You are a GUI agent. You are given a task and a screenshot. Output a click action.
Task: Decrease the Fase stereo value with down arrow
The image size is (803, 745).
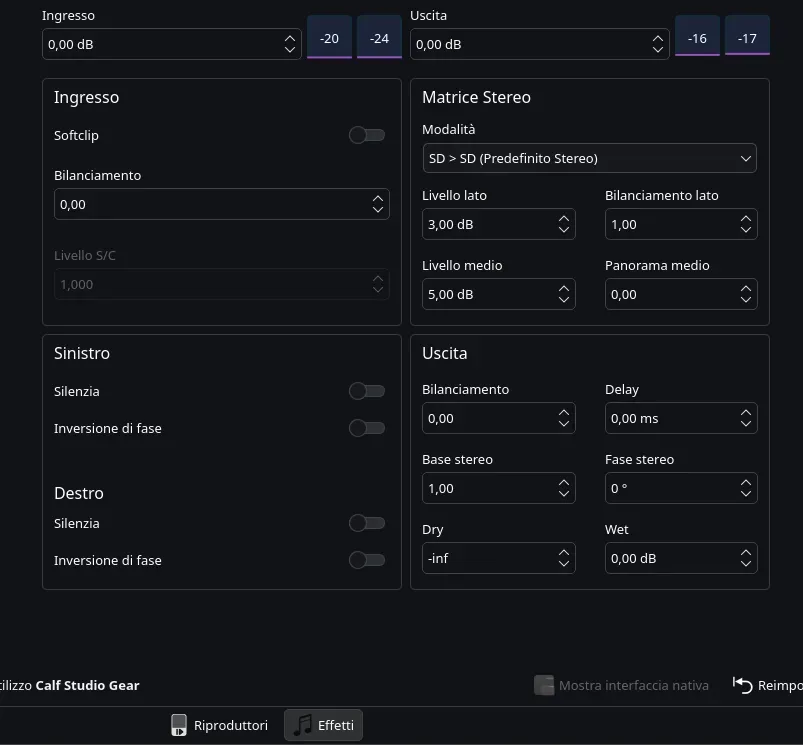(x=746, y=494)
